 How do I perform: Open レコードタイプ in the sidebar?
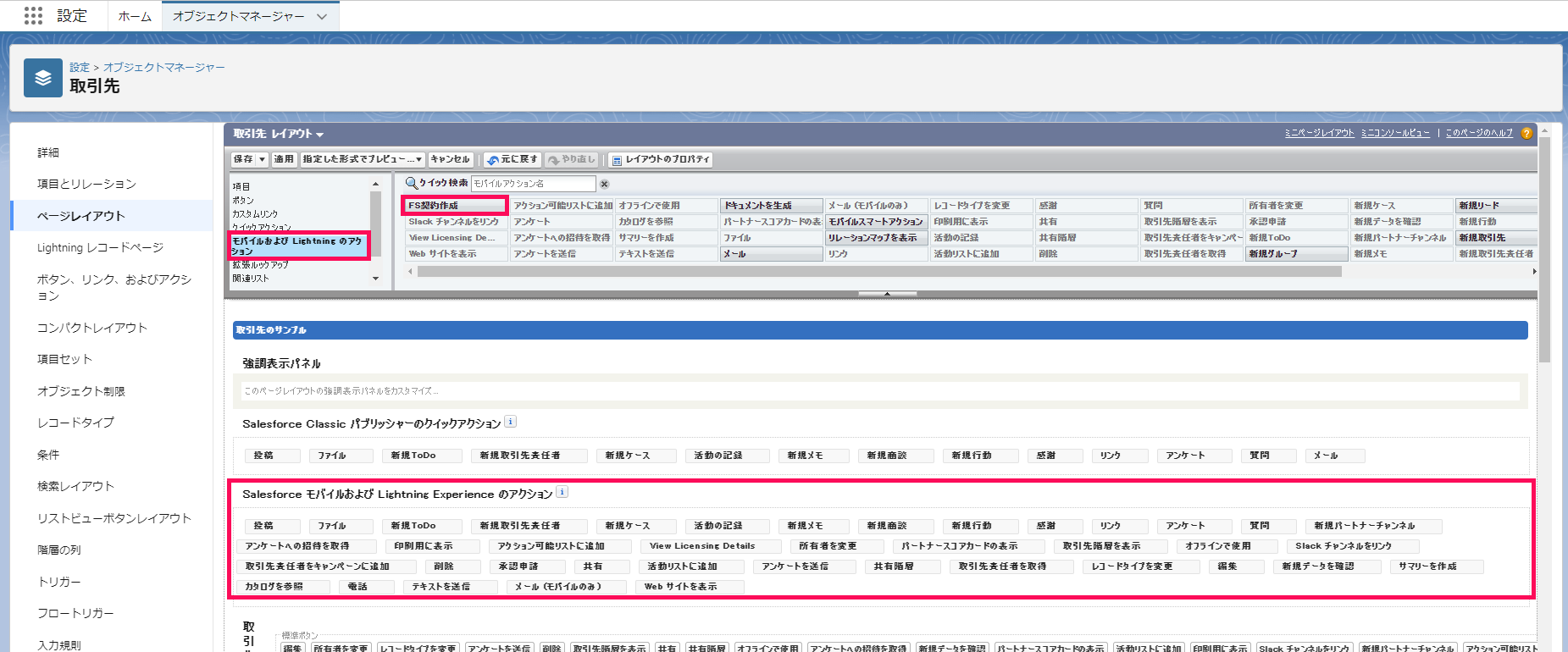click(75, 423)
